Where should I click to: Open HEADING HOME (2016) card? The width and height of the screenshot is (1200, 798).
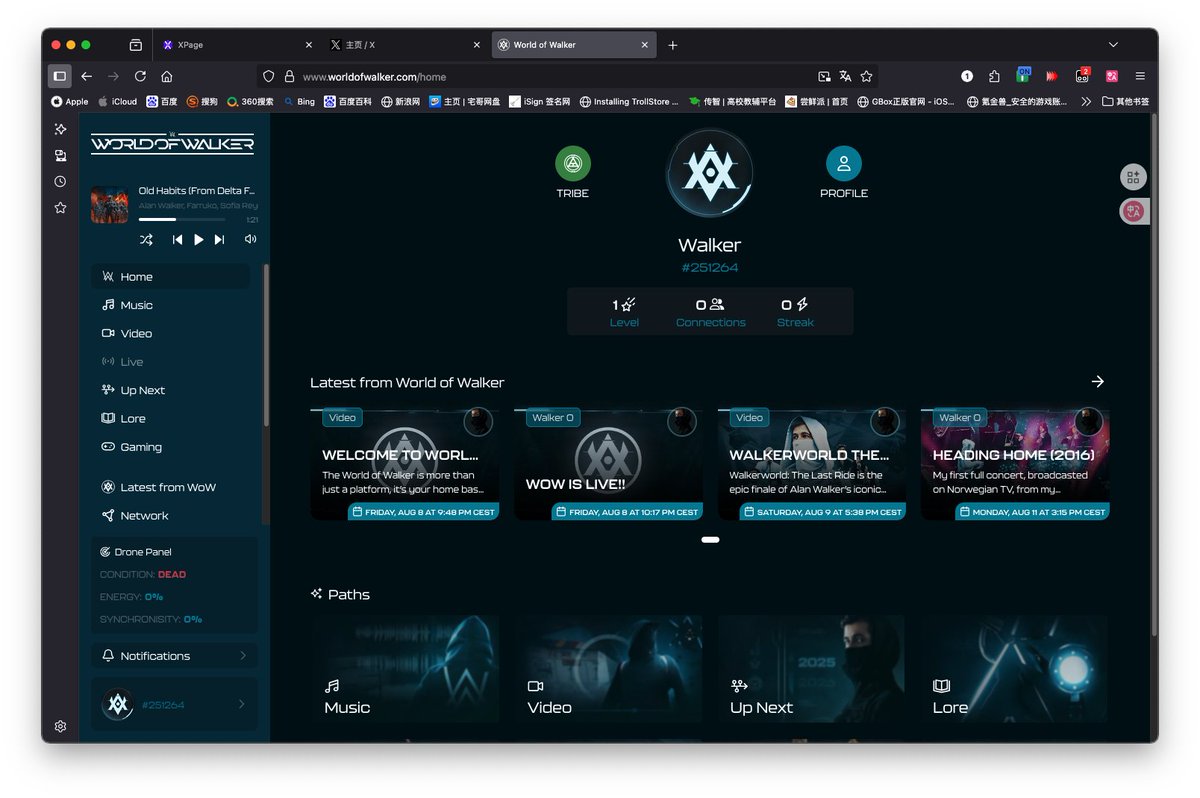[x=1015, y=464]
